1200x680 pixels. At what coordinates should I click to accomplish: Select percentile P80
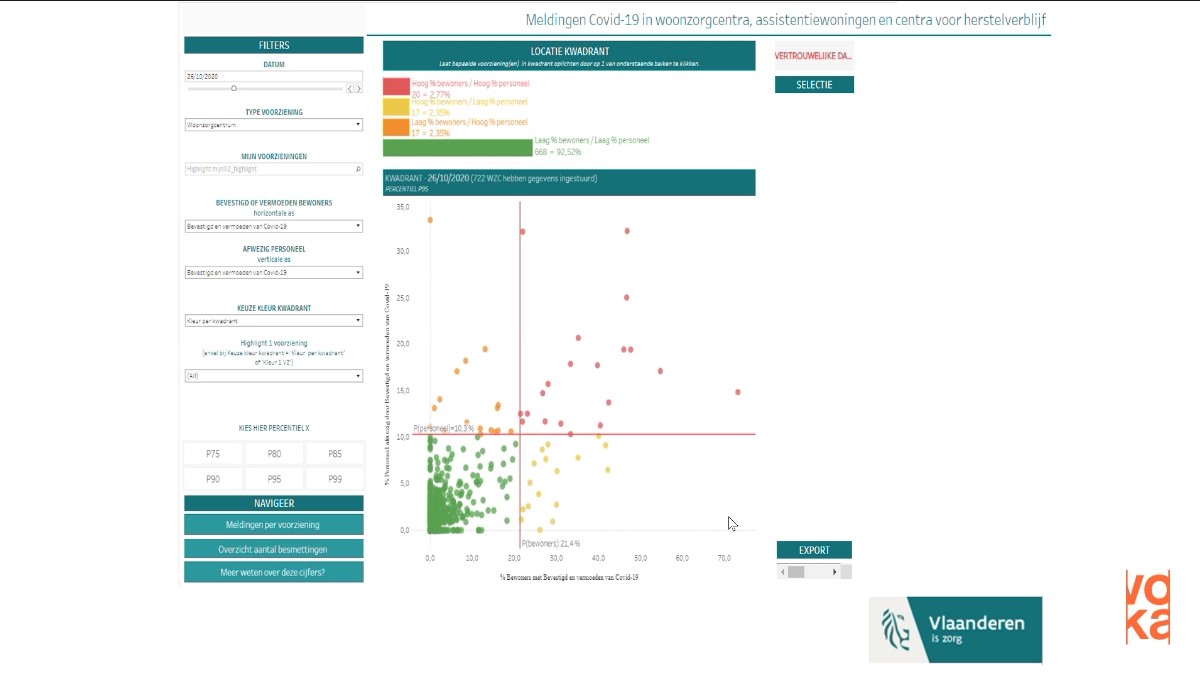274,454
